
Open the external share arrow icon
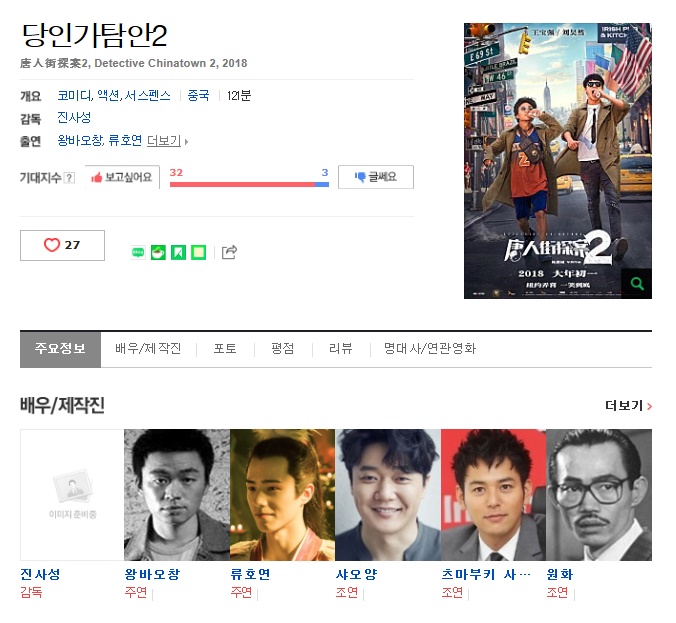coord(229,252)
